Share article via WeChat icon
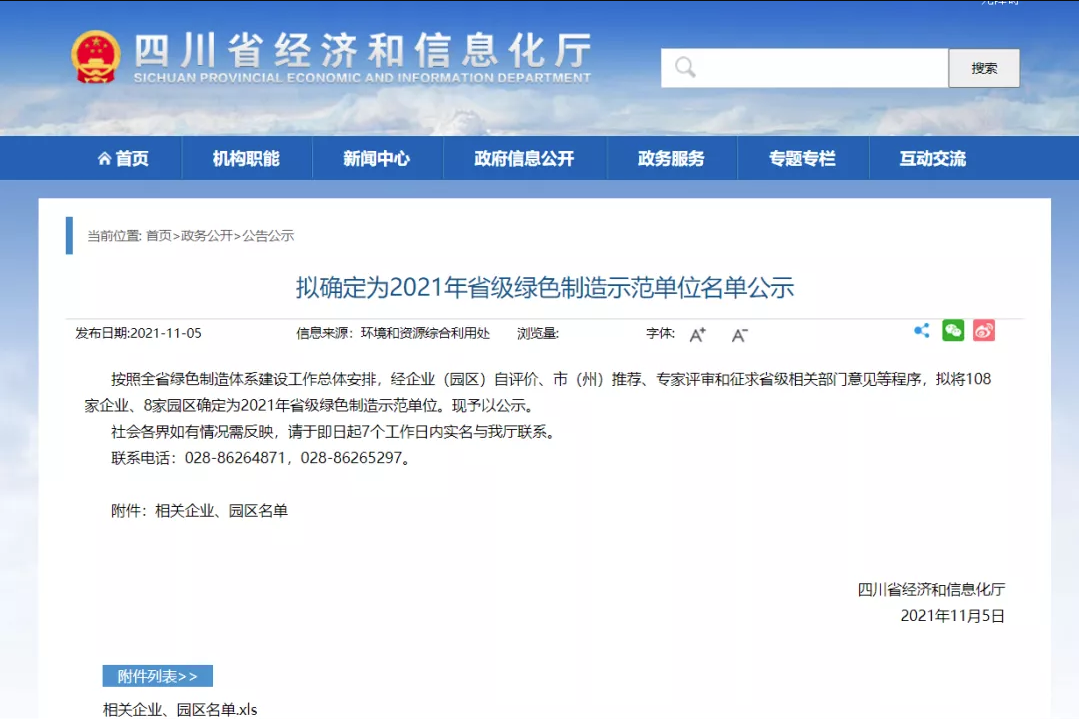 [x=953, y=331]
